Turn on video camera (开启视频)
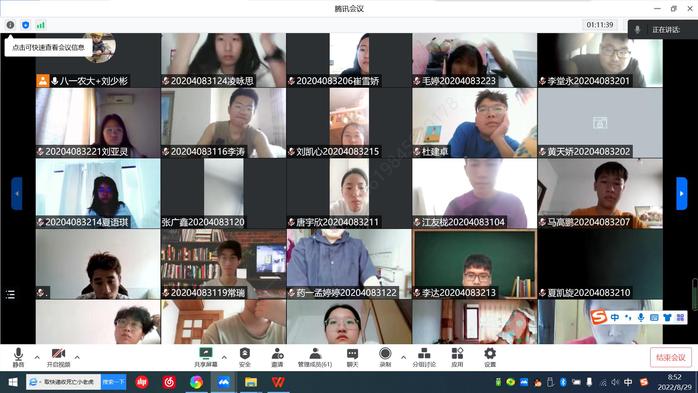This screenshot has height=393, width=698. [x=58, y=357]
